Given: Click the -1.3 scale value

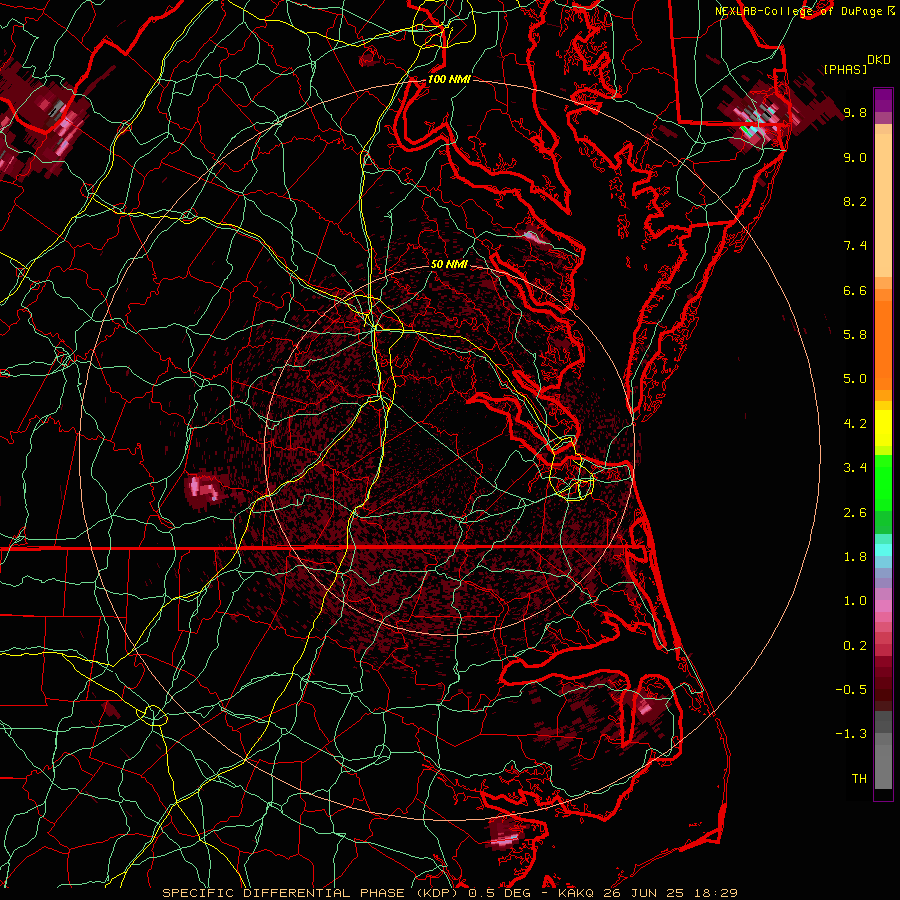Looking at the screenshot, I should click(x=851, y=734).
